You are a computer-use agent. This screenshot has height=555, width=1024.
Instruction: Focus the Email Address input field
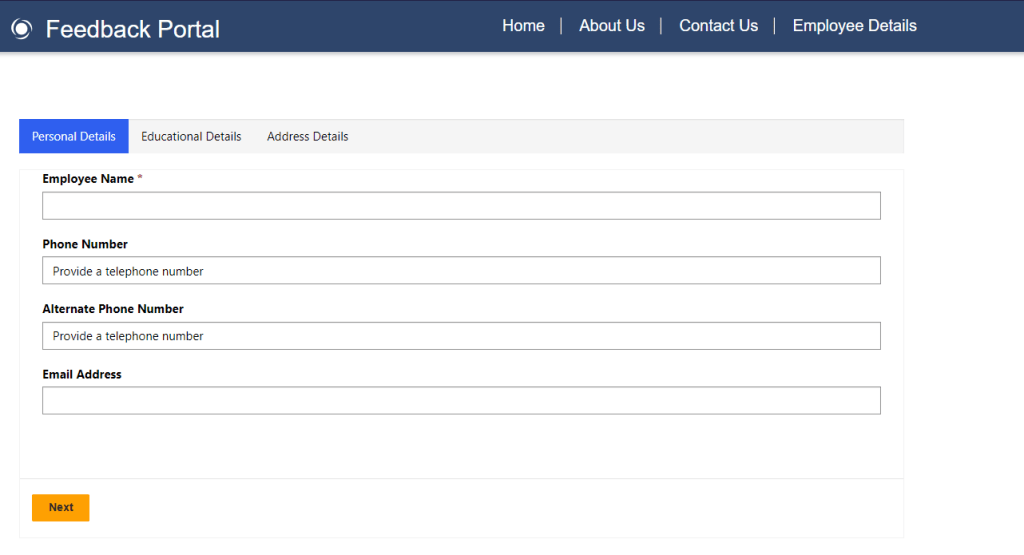pyautogui.click(x=461, y=401)
